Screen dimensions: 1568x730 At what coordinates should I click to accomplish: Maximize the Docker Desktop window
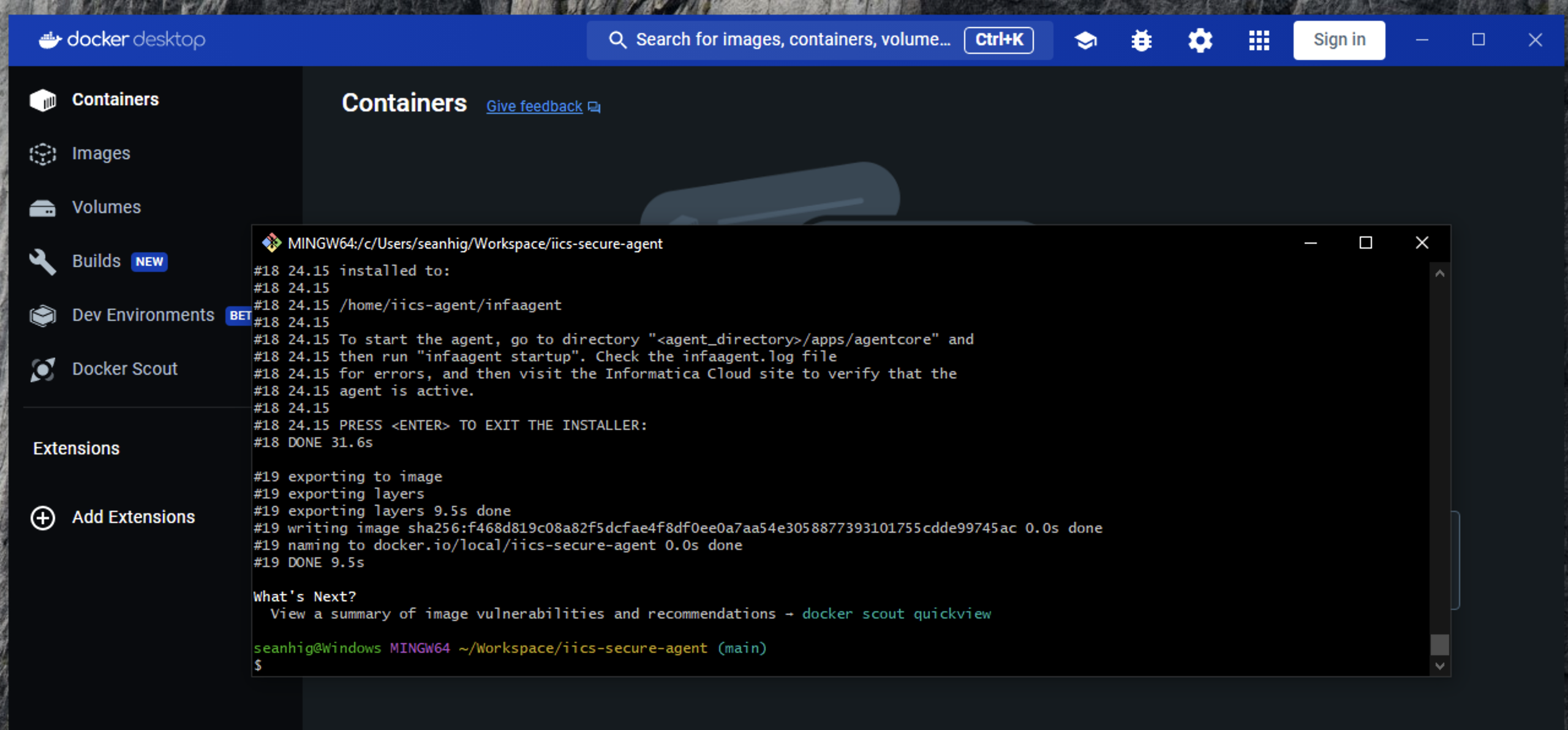pos(1478,40)
